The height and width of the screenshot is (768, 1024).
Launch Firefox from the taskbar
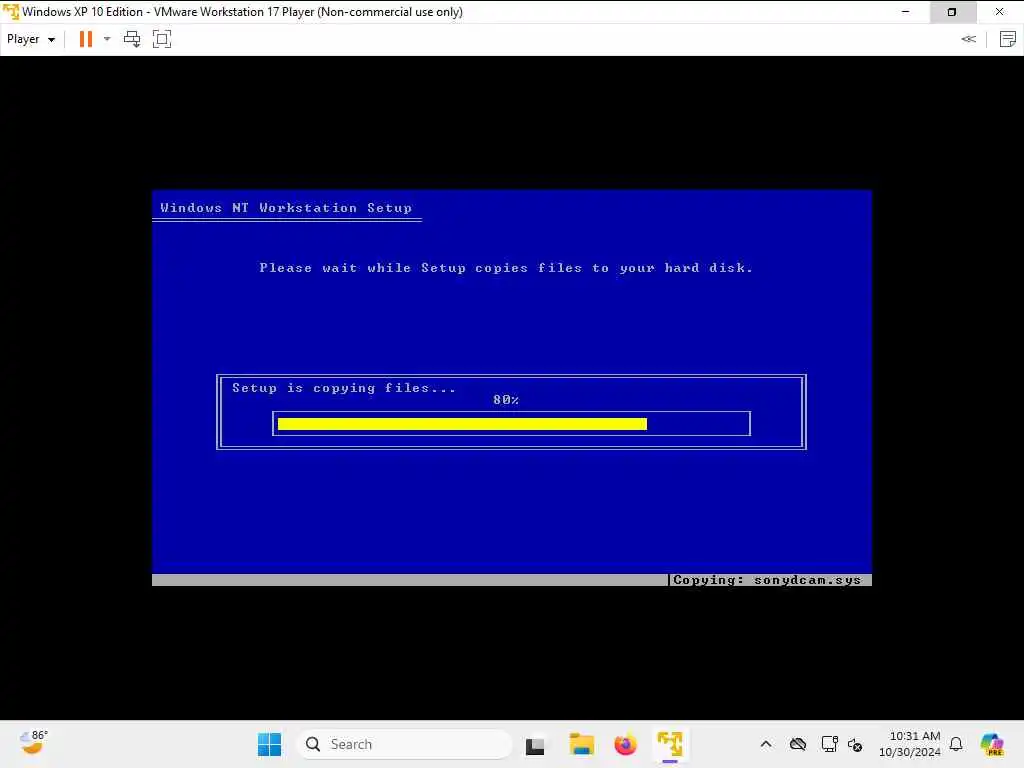tap(625, 744)
